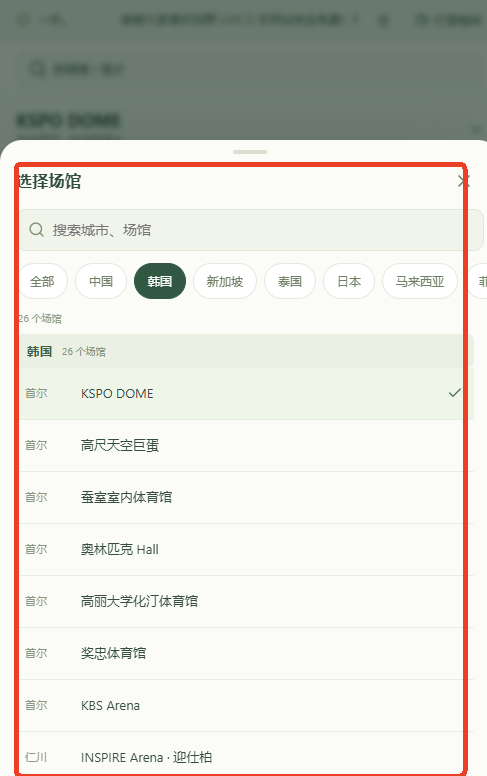Select the 马来西亚 filter chip
The image size is (487, 776).
click(x=420, y=282)
